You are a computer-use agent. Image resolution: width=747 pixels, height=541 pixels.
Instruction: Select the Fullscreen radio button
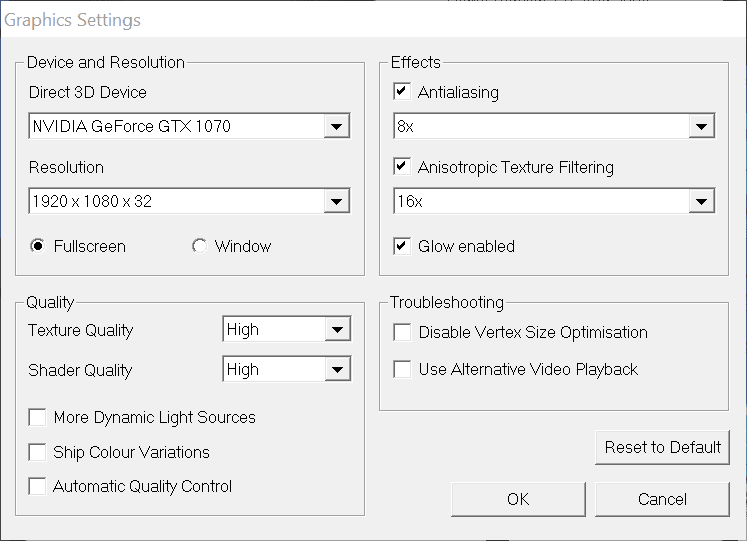point(38,246)
